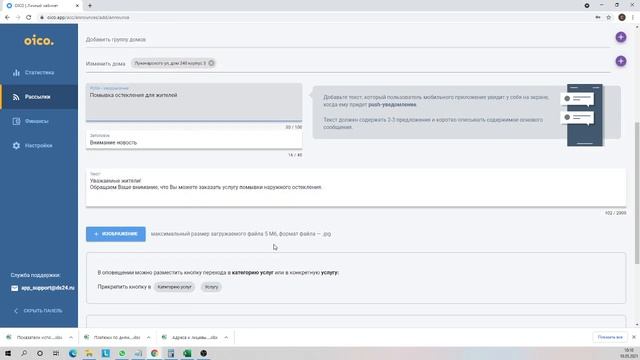Open the Рассылки section in sidebar
Viewport: 640px width, 360px height.
pos(39,97)
